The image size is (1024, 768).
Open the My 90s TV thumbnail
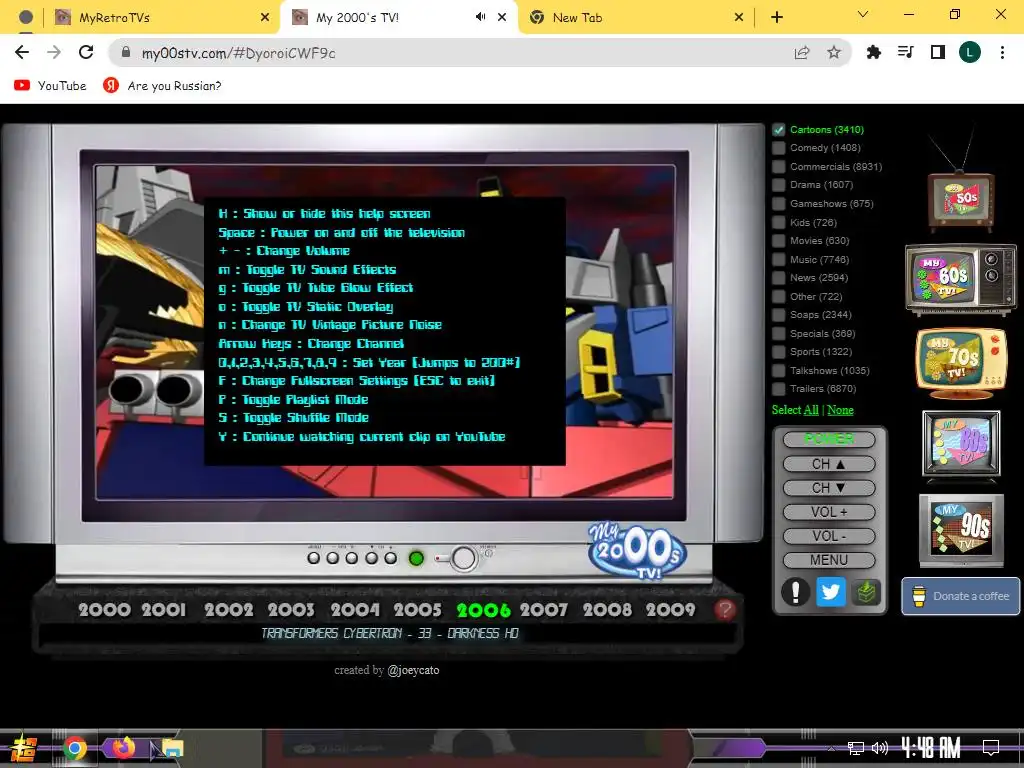(x=961, y=530)
